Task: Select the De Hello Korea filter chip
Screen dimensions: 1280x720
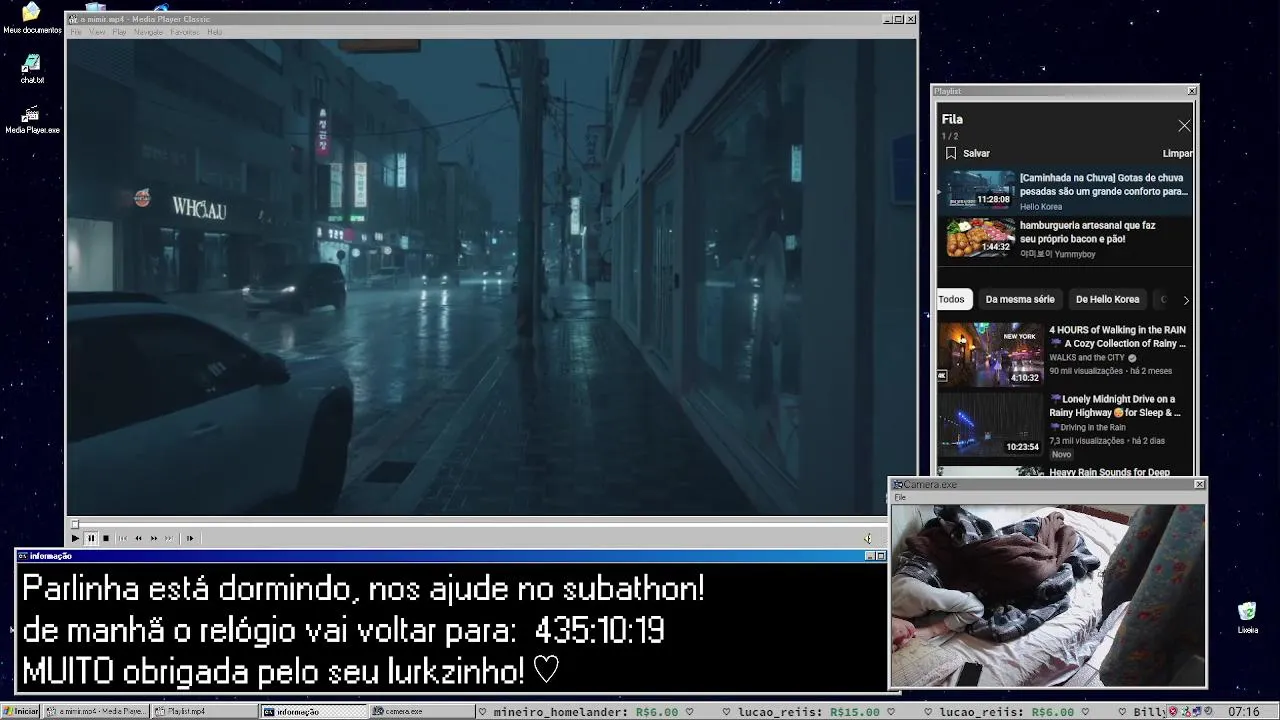Action: [1107, 299]
